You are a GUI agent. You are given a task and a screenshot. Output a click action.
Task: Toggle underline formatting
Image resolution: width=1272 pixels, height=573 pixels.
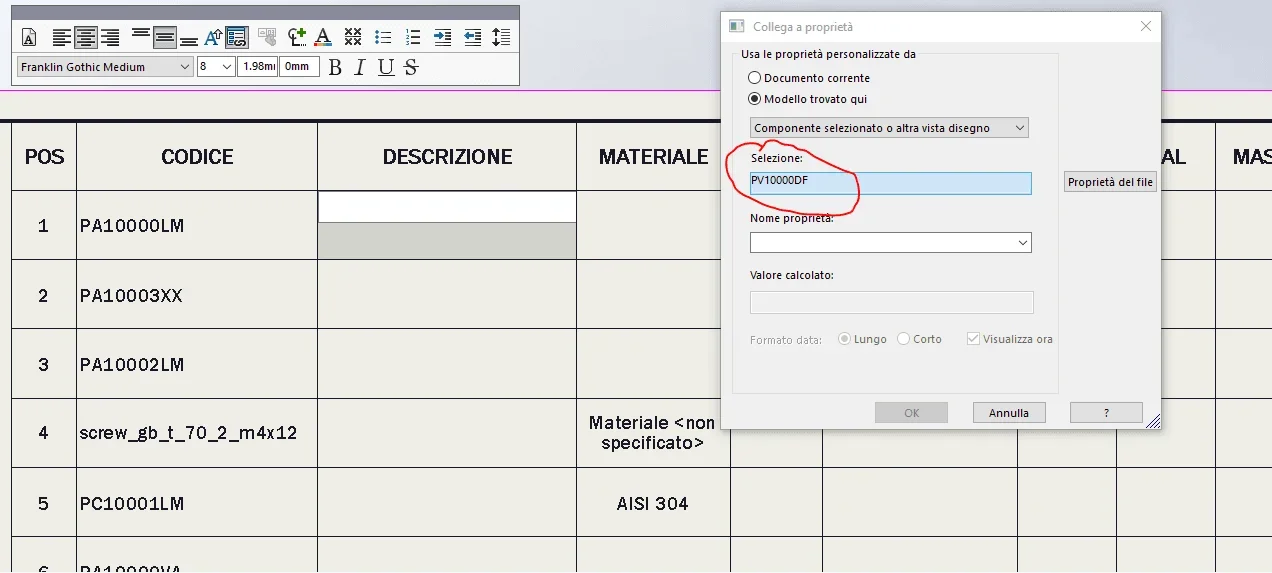click(385, 67)
